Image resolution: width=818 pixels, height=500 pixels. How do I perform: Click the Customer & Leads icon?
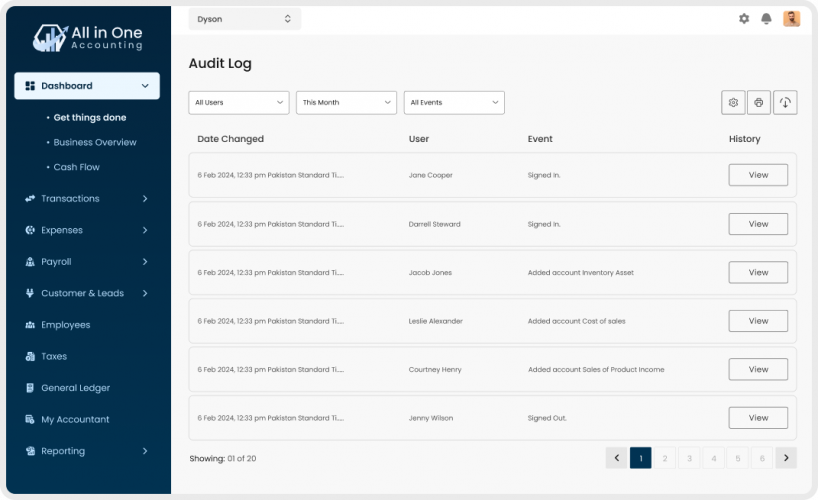[x=30, y=293]
